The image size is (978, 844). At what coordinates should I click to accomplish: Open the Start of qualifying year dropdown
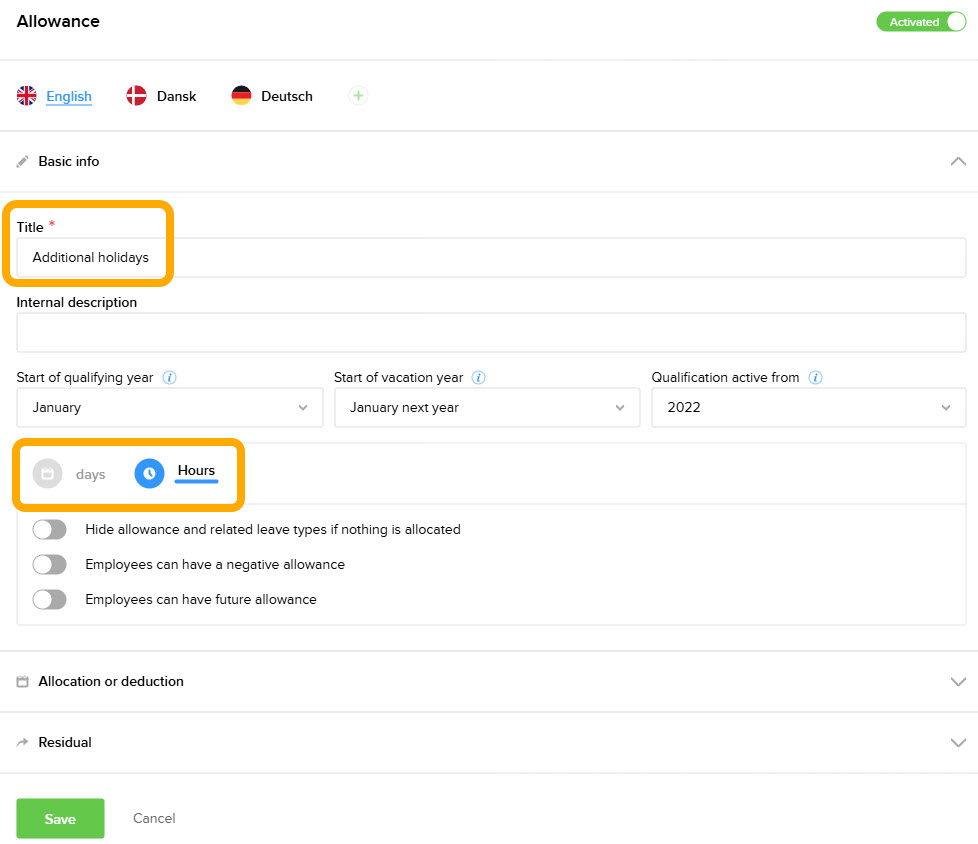(169, 408)
